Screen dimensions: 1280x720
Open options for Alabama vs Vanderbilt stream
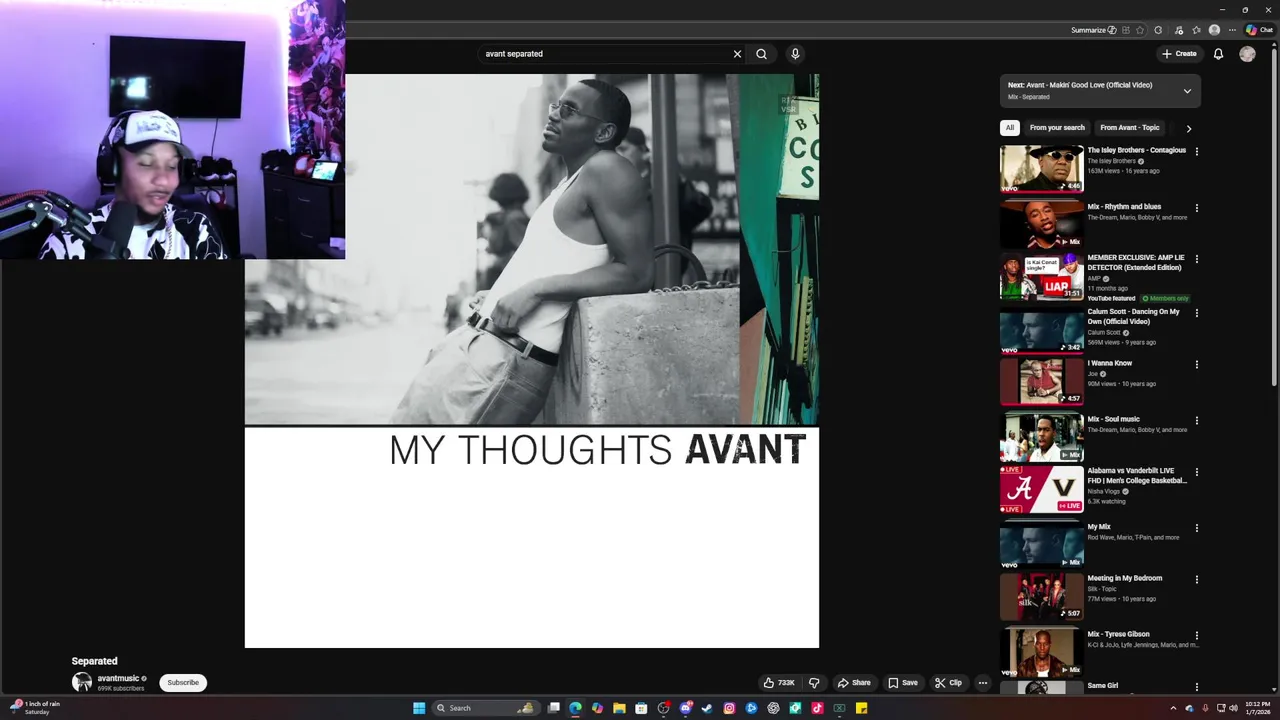(x=1196, y=472)
